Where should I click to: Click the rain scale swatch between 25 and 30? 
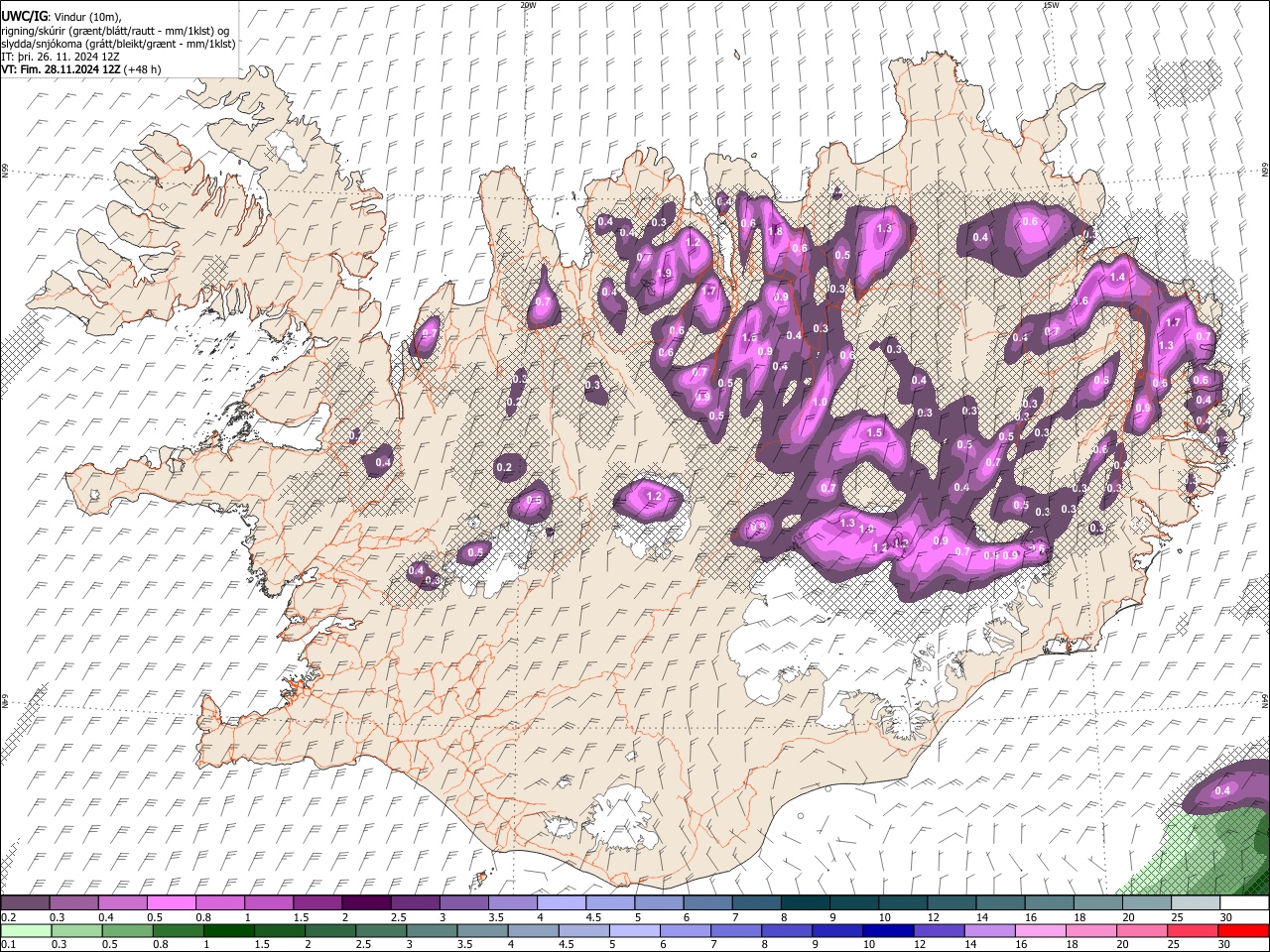pyautogui.click(x=1196, y=930)
